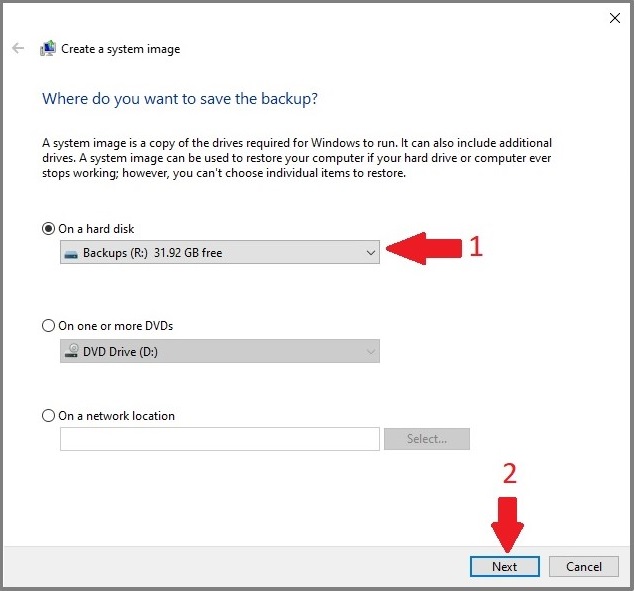634x591 pixels.
Task: Click the disc icon beside DVD Drive (D:)
Action: (71, 351)
